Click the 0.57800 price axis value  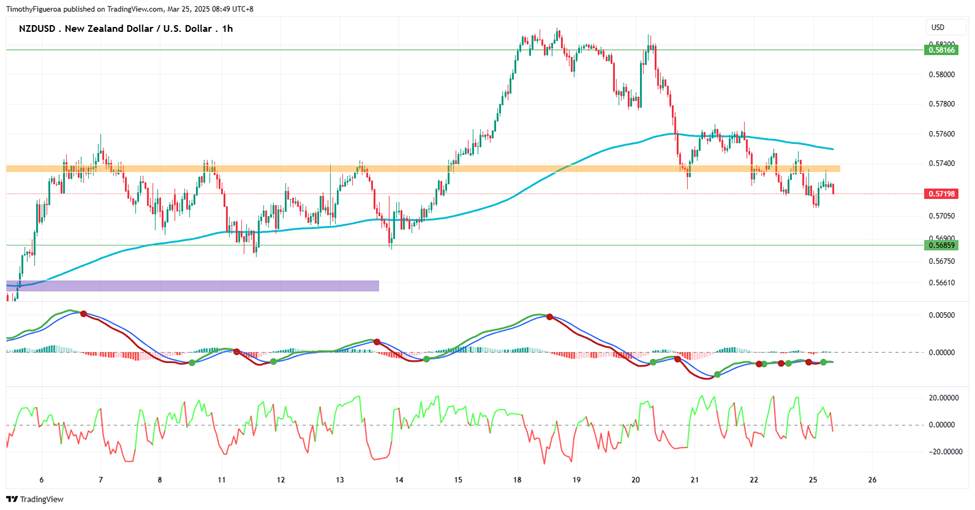[x=941, y=104]
